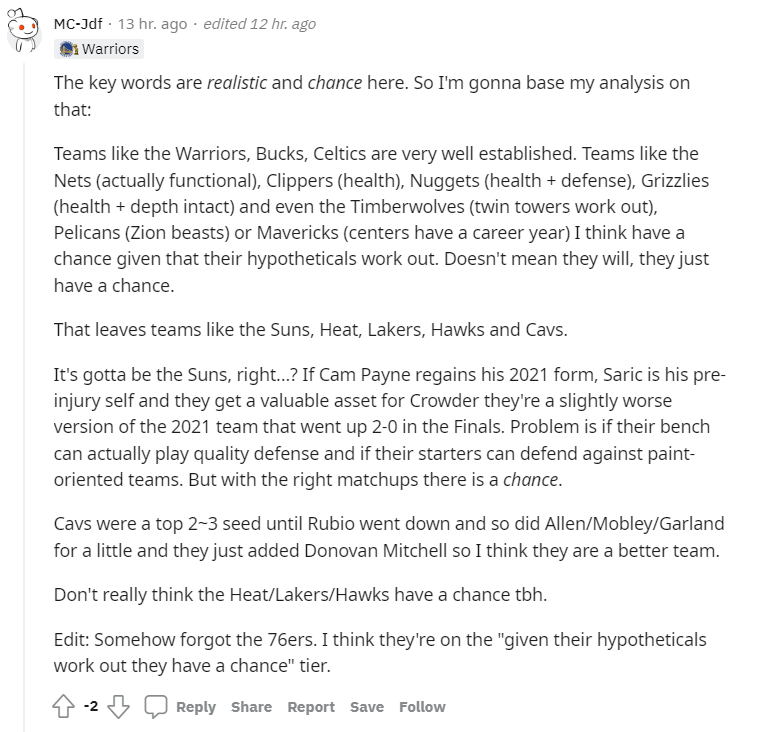Click the -2 vote score
The width and height of the screenshot is (778, 732).
click(x=91, y=706)
